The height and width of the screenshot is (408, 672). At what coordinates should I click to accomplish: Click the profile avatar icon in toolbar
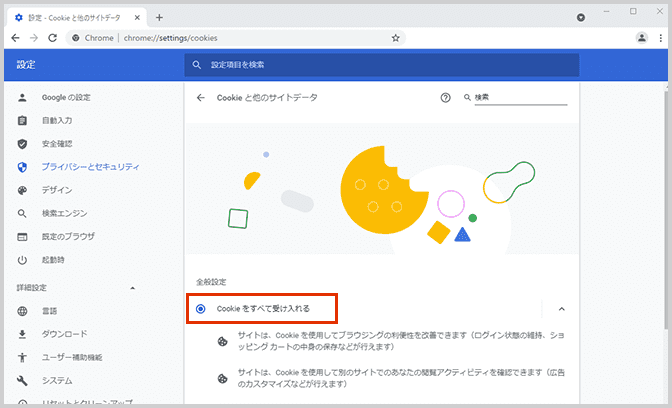(x=641, y=38)
